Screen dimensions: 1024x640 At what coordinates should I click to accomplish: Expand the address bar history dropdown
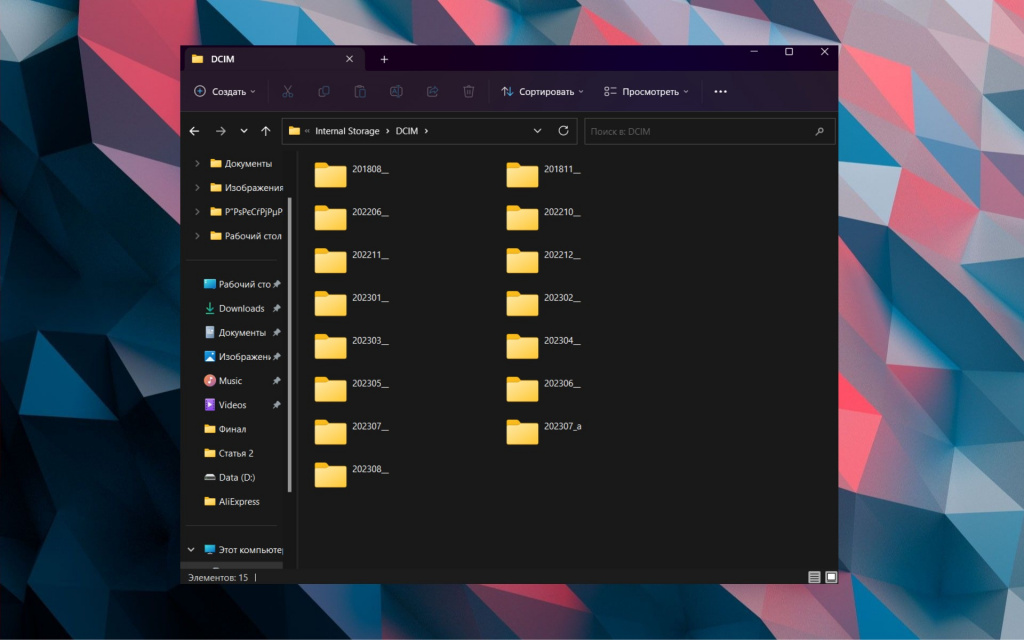(537, 131)
